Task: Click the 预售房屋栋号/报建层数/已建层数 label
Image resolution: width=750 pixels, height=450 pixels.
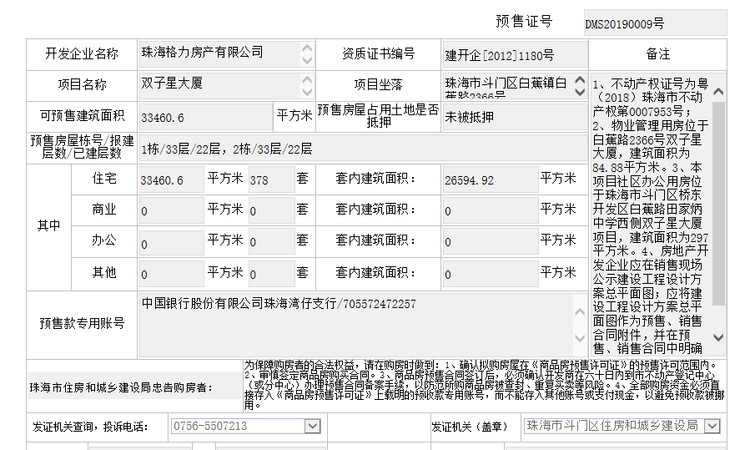Action: pyautogui.click(x=82, y=147)
